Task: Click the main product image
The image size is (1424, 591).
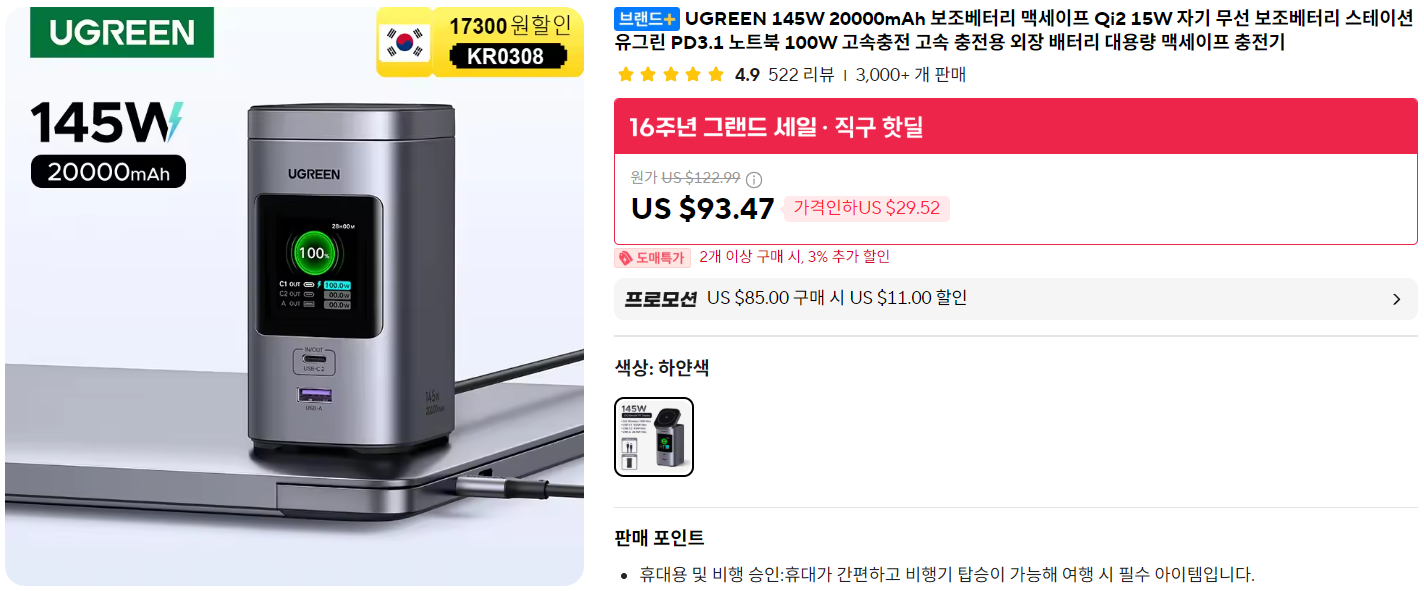Action: [x=294, y=294]
